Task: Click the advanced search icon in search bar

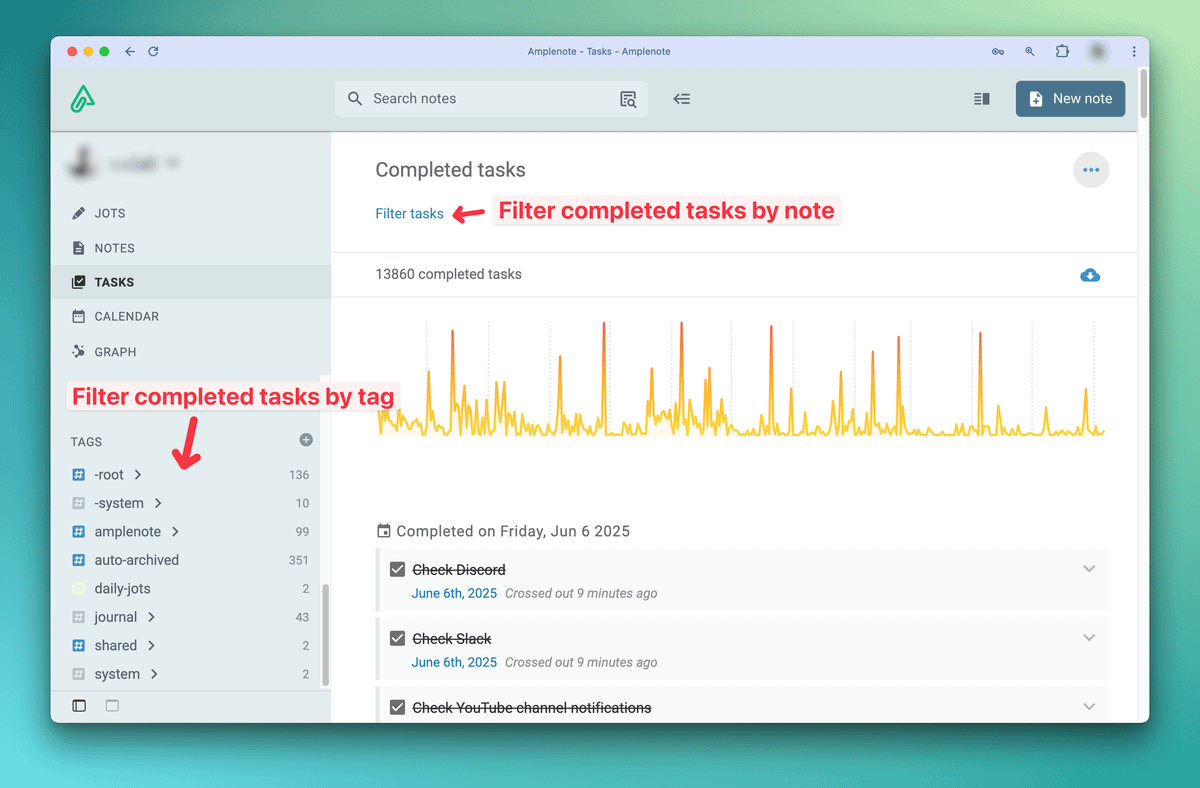Action: pyautogui.click(x=628, y=99)
